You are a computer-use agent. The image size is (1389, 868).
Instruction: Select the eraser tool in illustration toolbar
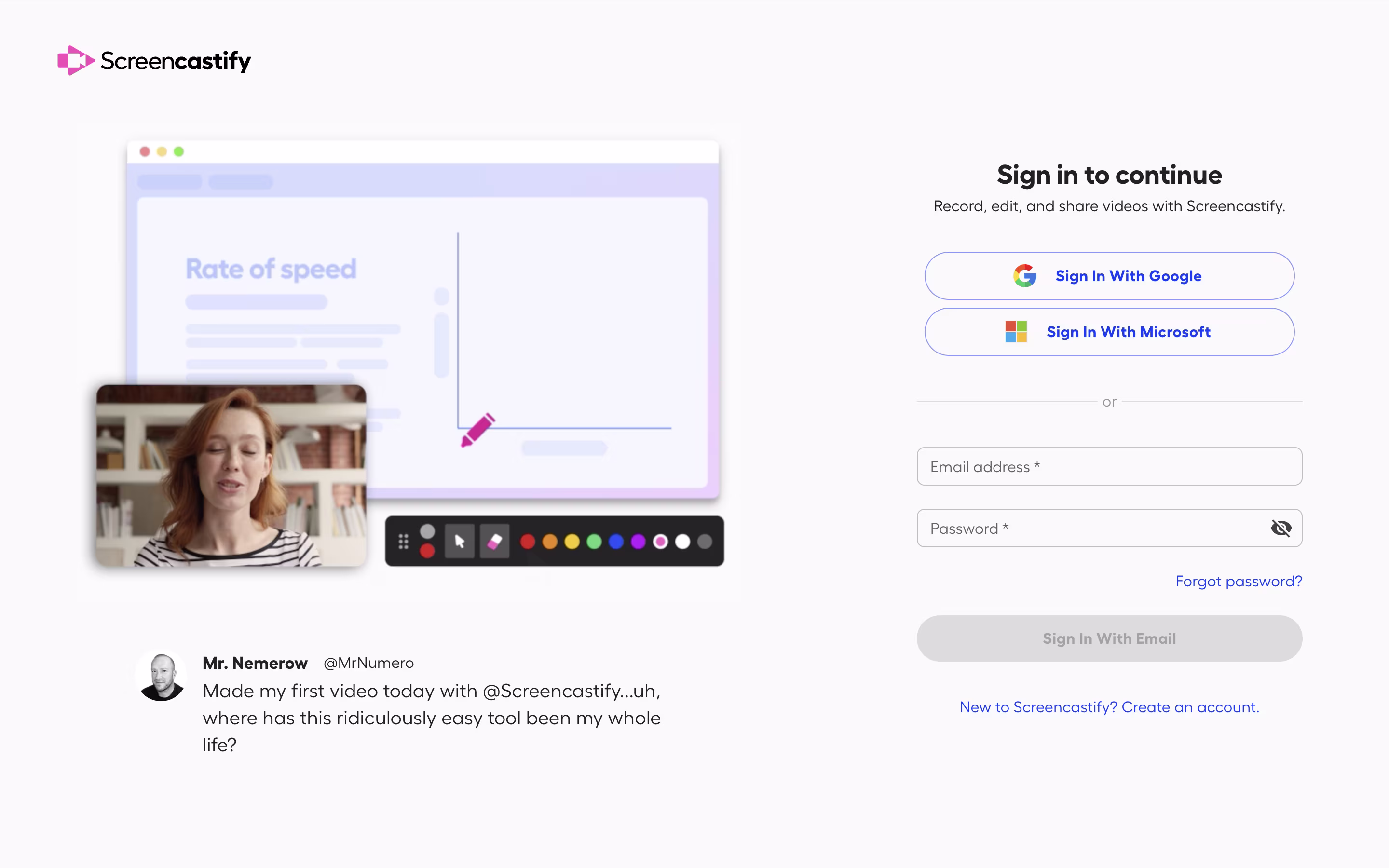(x=494, y=542)
